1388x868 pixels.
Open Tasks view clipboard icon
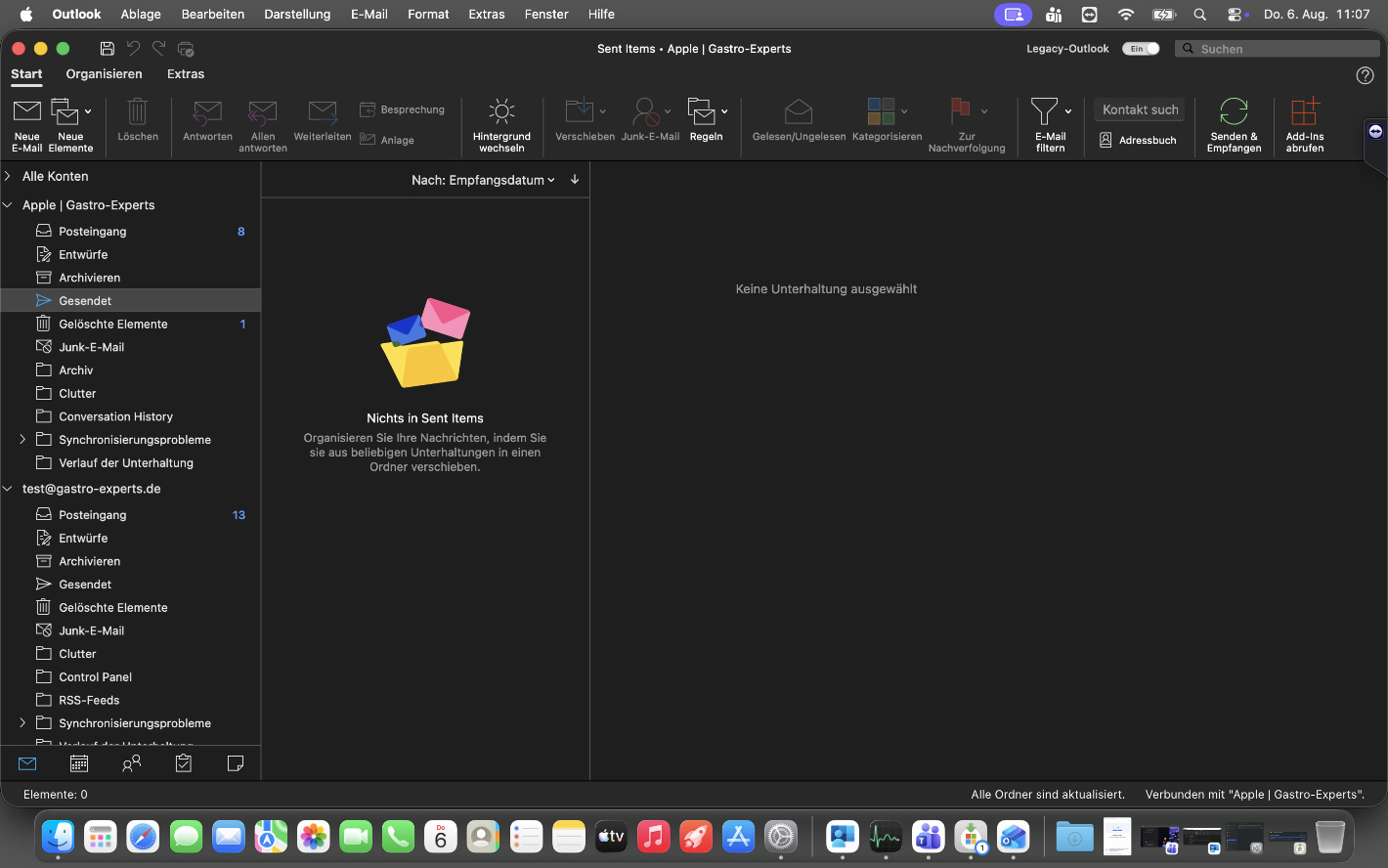[184, 763]
